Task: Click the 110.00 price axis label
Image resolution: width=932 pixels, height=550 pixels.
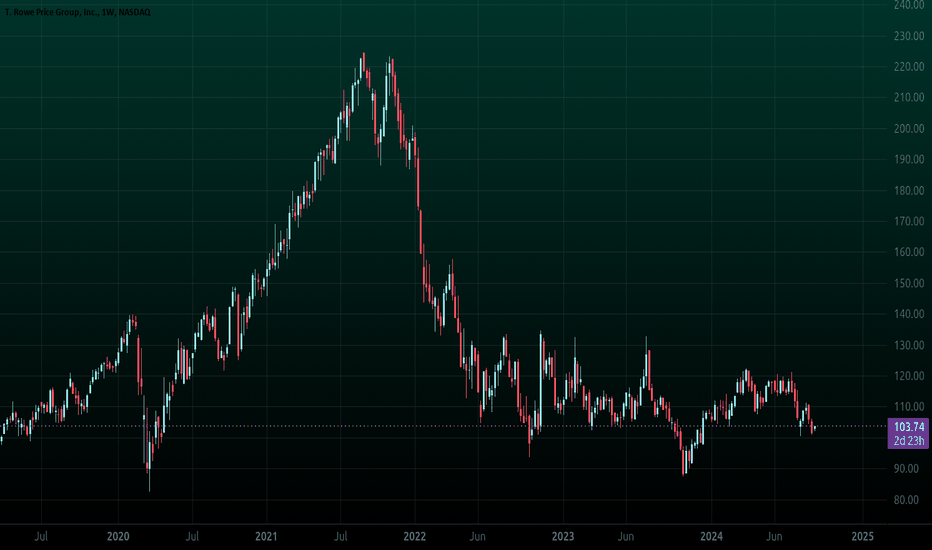Action: [x=909, y=407]
